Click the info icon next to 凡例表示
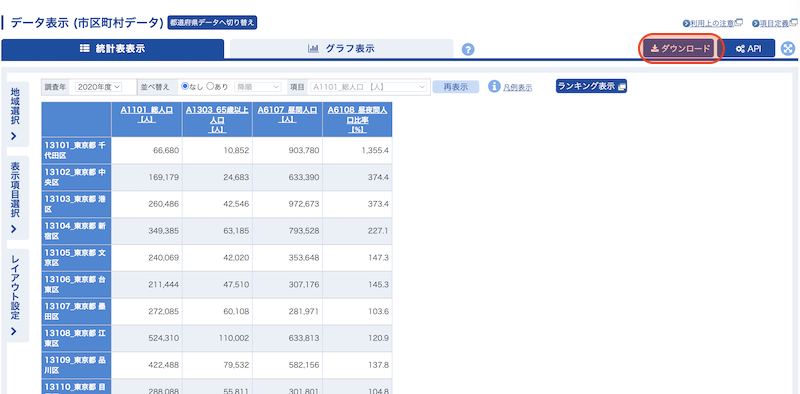800x394 pixels. coord(494,86)
